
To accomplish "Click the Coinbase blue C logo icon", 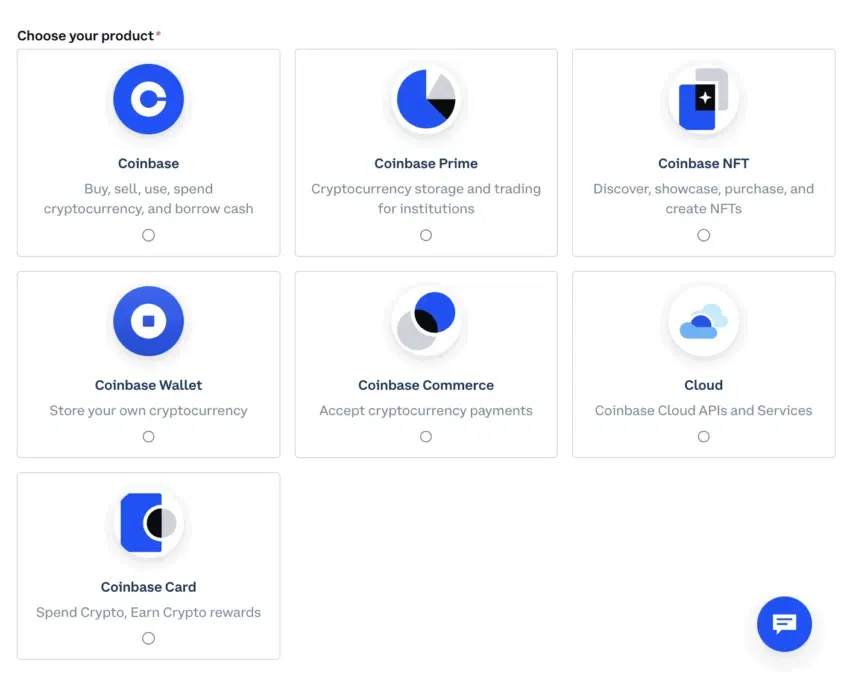I will 148,99.
